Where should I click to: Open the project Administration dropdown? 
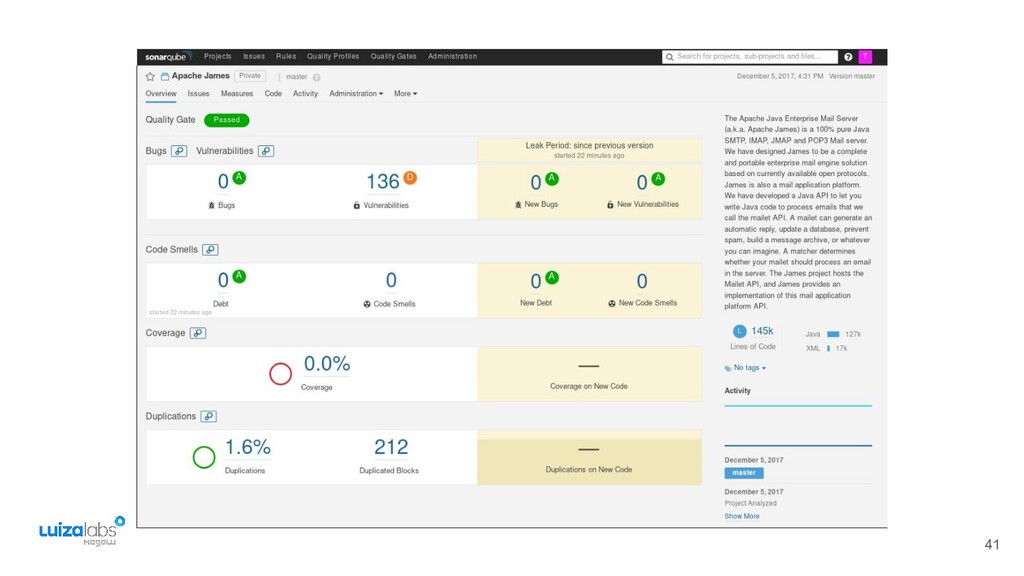click(x=356, y=93)
